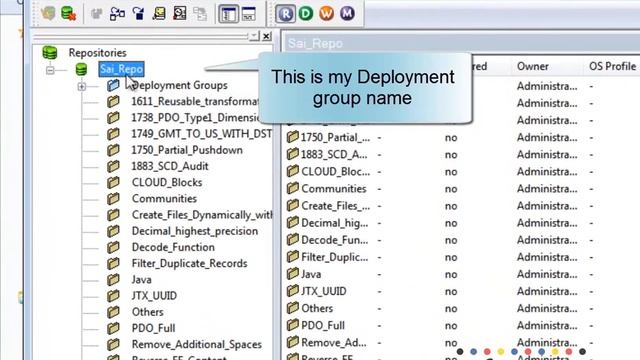This screenshot has height=360, width=640.
Task: Click the JTX_UUID folder icon in tree
Action: coord(113,296)
